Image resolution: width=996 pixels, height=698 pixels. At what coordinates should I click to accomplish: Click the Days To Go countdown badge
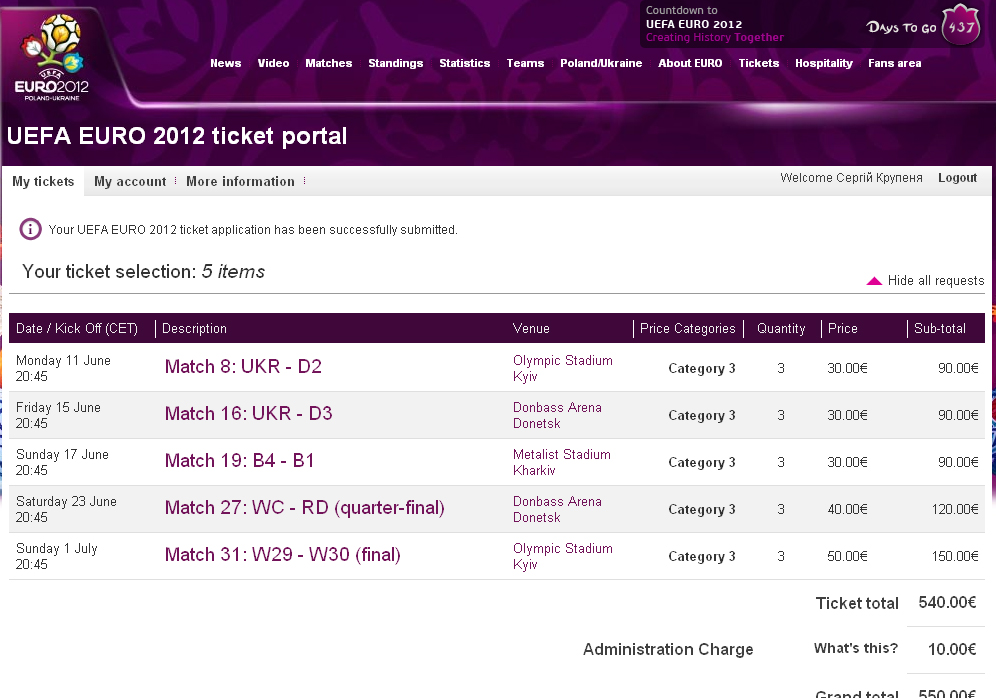click(960, 27)
